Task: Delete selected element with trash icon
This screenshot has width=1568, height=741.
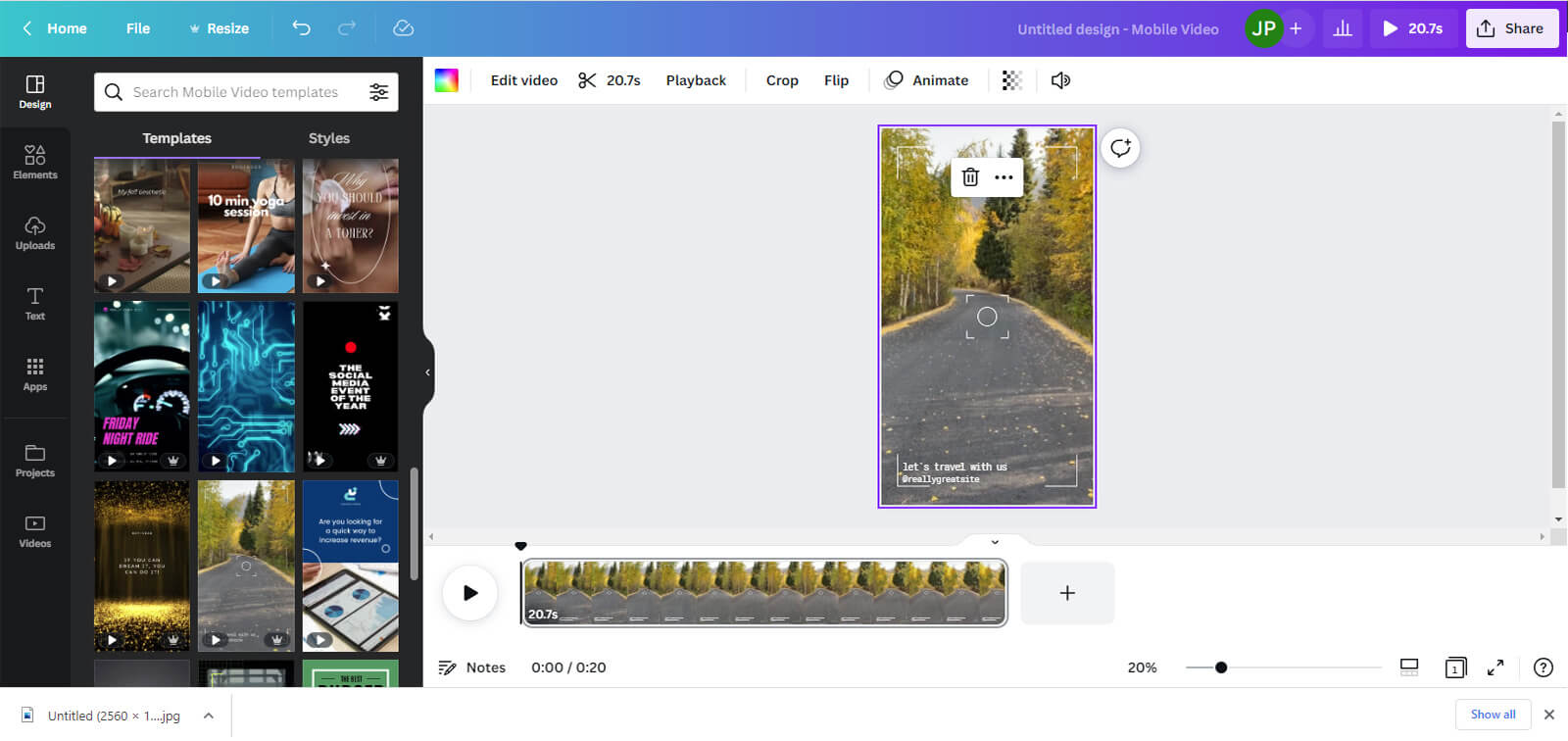Action: [970, 177]
